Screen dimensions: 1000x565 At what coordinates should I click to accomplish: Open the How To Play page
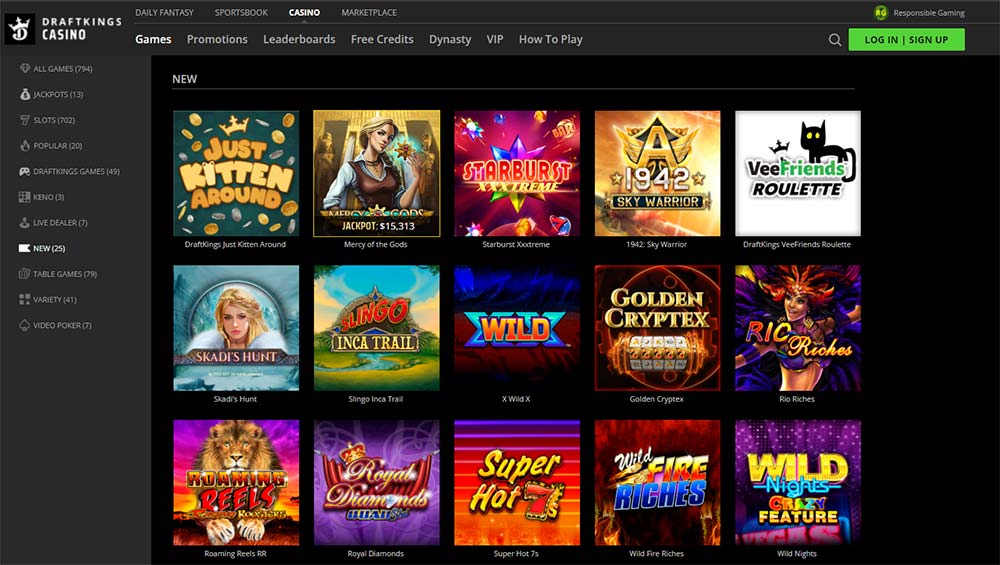pyautogui.click(x=550, y=40)
